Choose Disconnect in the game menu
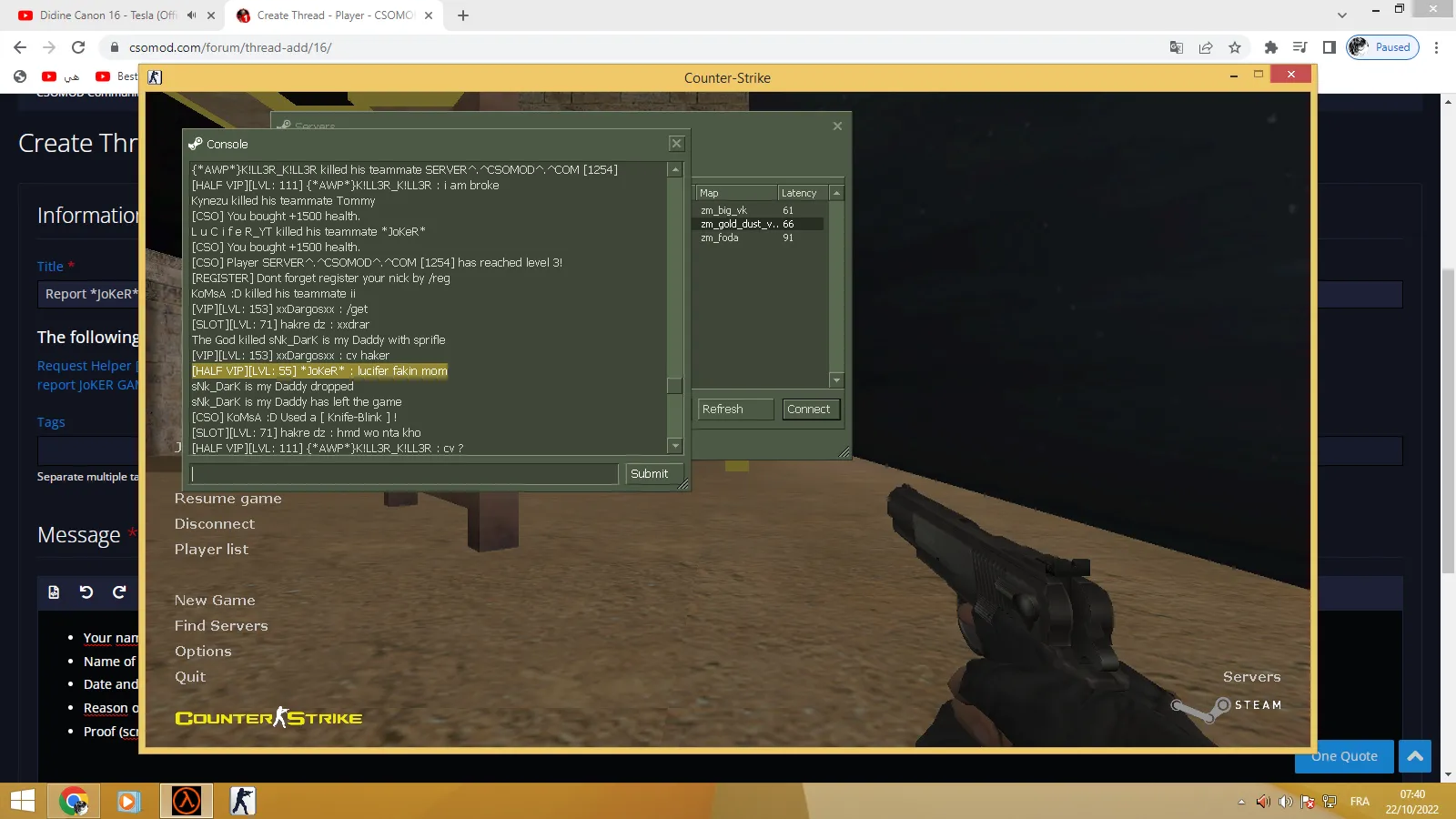Viewport: 1456px width, 819px height. coord(215,524)
